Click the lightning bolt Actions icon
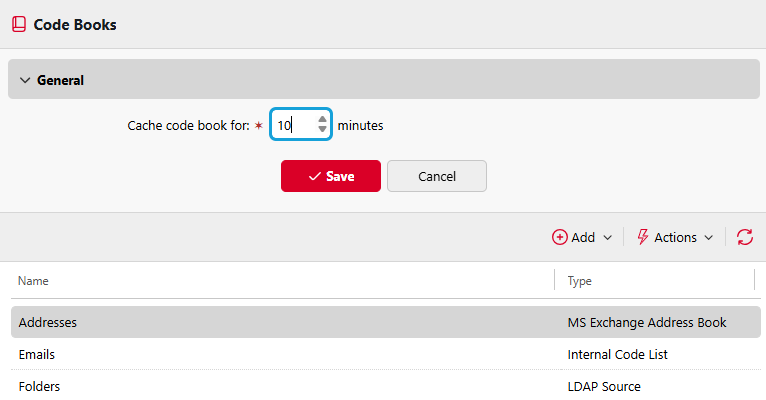 (x=642, y=237)
